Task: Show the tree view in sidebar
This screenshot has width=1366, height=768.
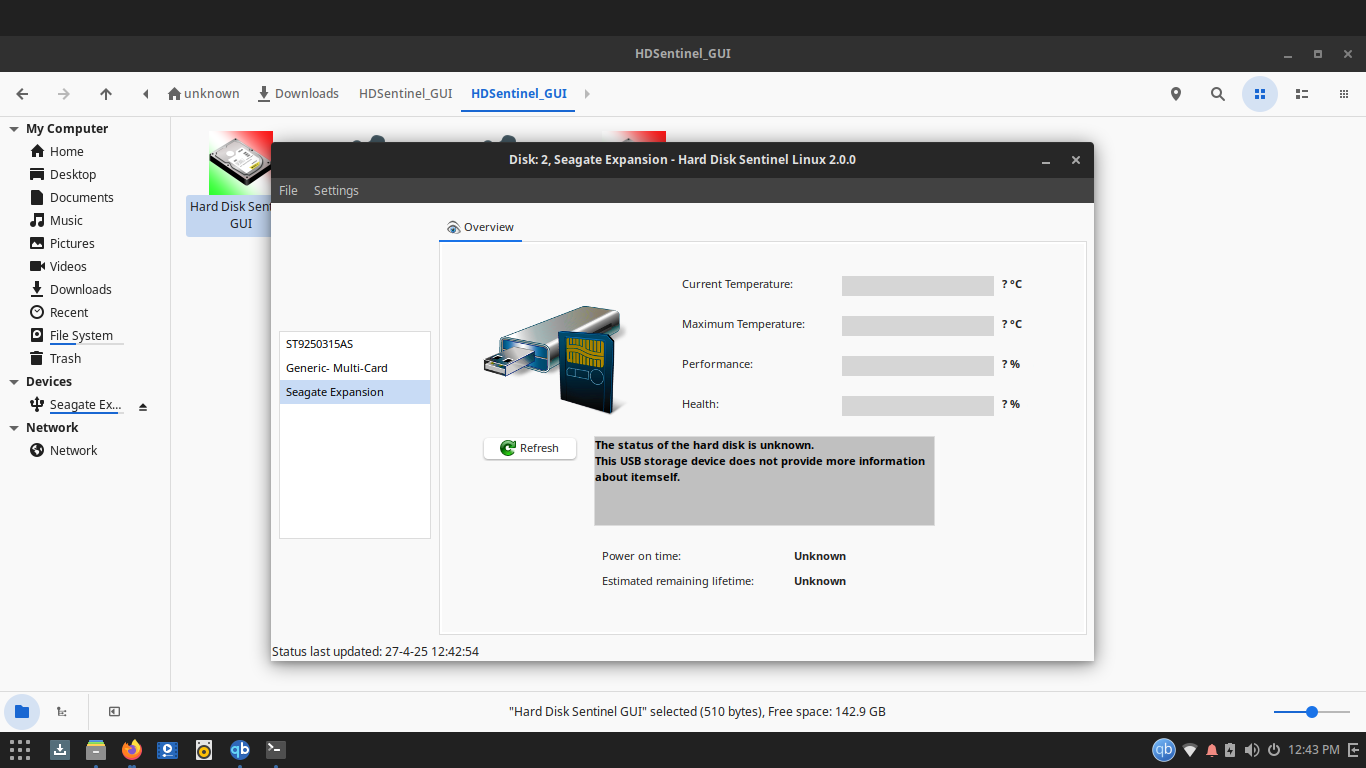Action: pyautogui.click(x=62, y=712)
